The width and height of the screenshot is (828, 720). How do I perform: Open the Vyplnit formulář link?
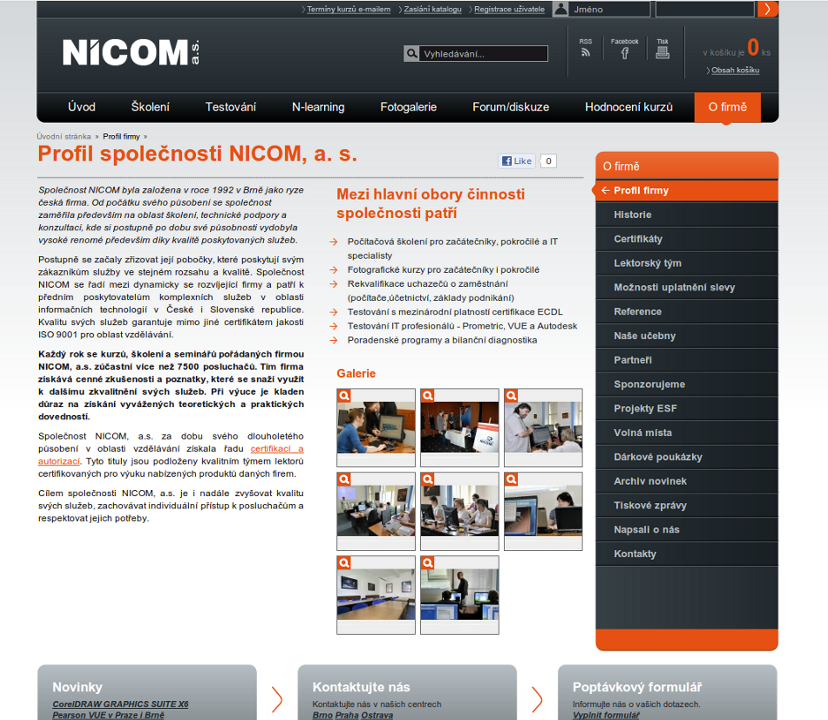(x=606, y=715)
